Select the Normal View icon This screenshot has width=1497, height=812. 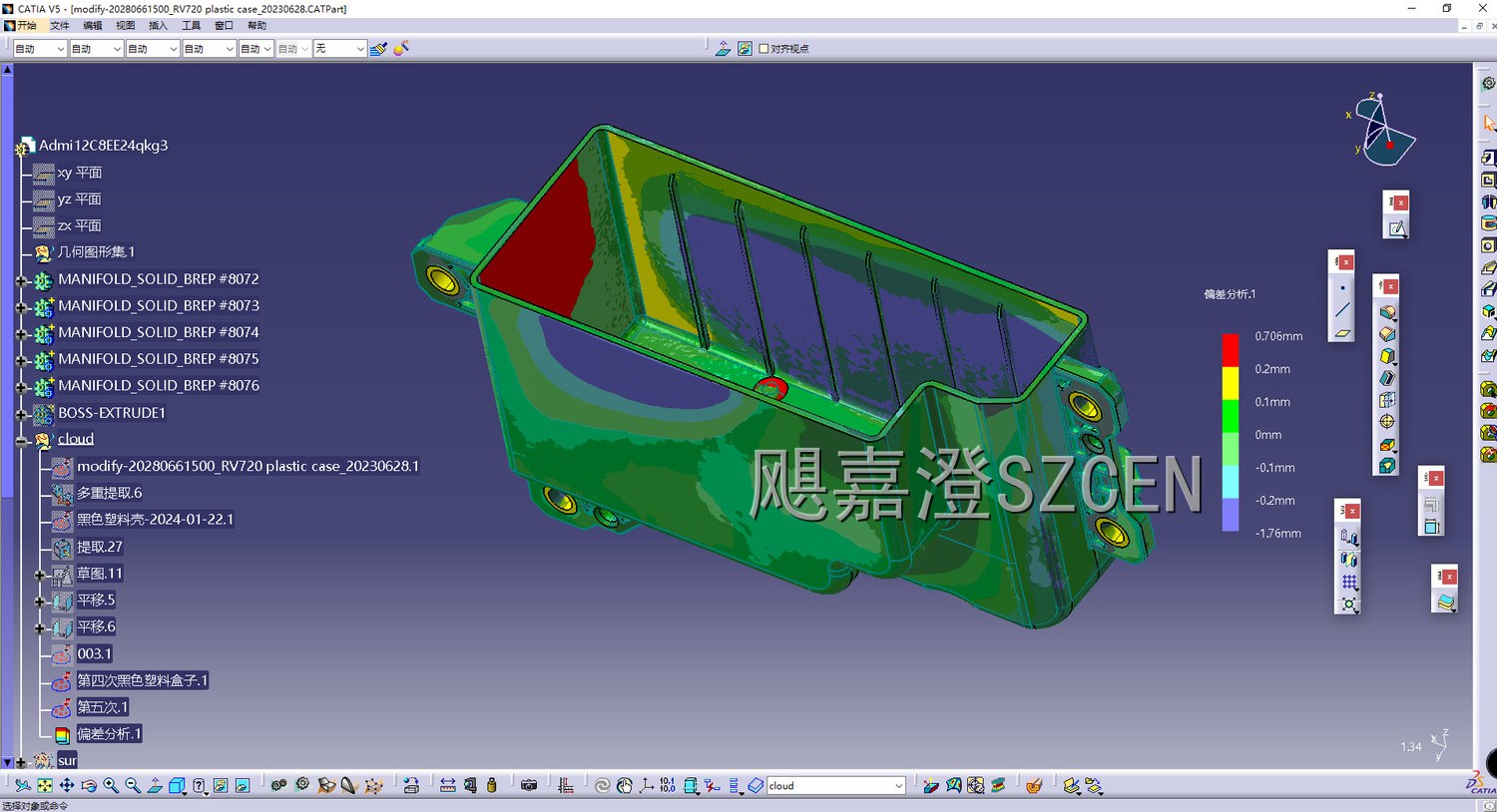[x=155, y=786]
